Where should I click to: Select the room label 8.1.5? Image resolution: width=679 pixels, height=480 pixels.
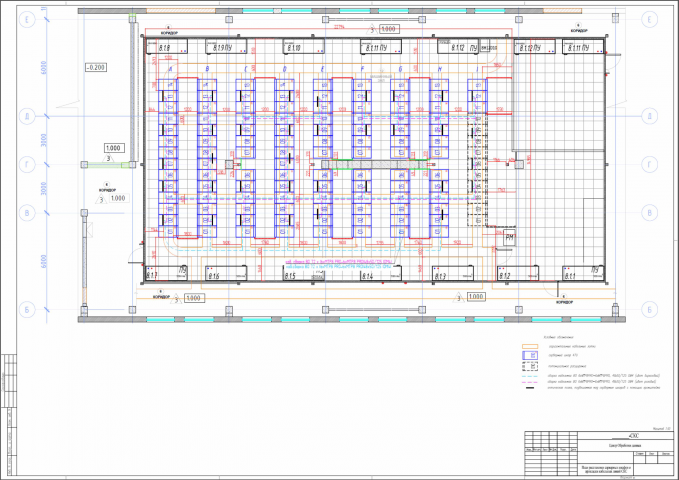point(290,276)
